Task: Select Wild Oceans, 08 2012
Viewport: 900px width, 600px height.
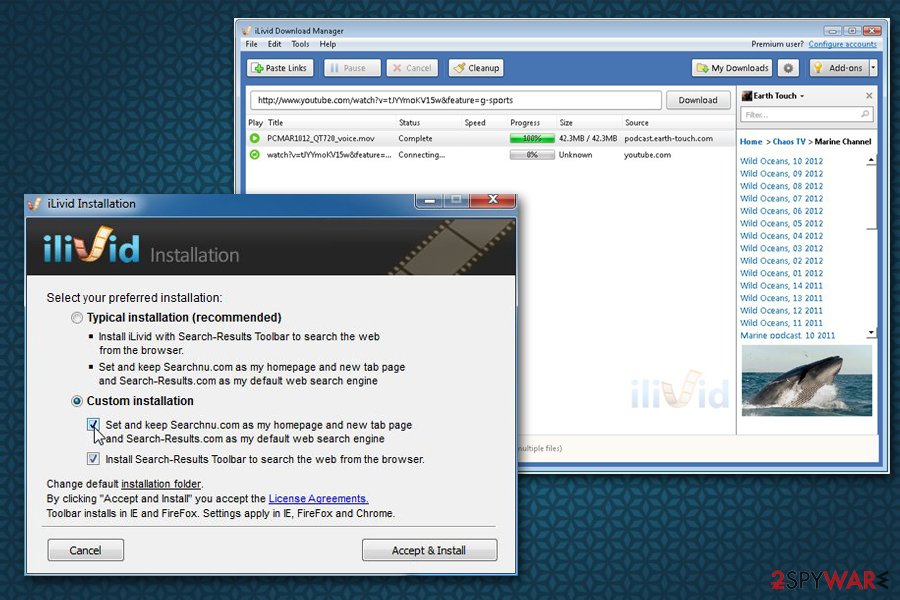Action: (781, 186)
